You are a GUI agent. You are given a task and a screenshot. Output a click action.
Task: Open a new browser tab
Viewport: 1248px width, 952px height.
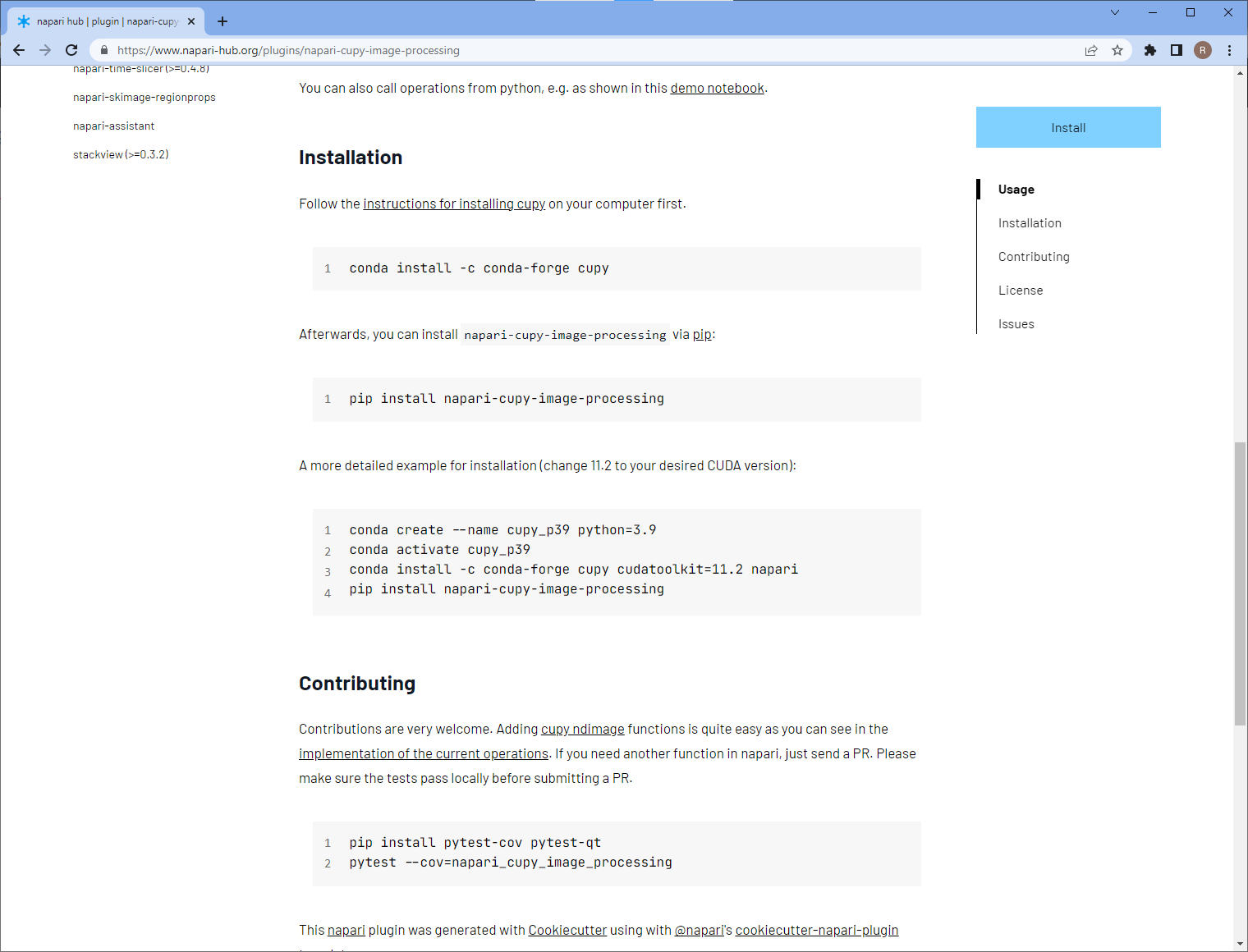(223, 21)
